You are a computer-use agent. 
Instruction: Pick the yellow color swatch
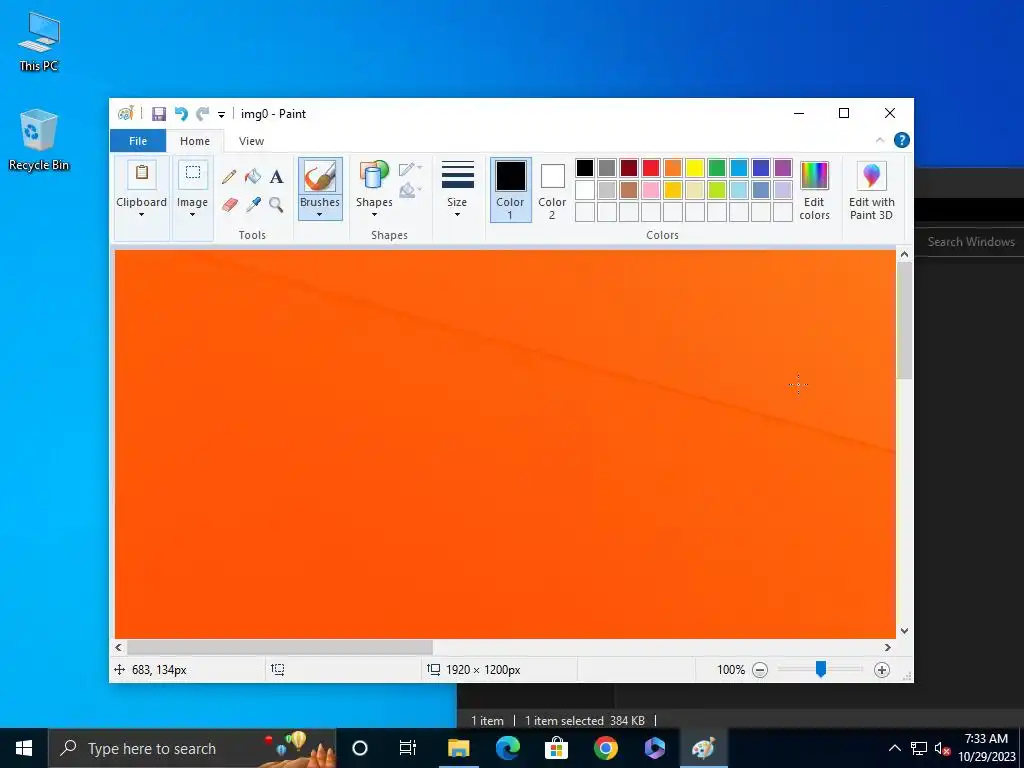tap(695, 168)
